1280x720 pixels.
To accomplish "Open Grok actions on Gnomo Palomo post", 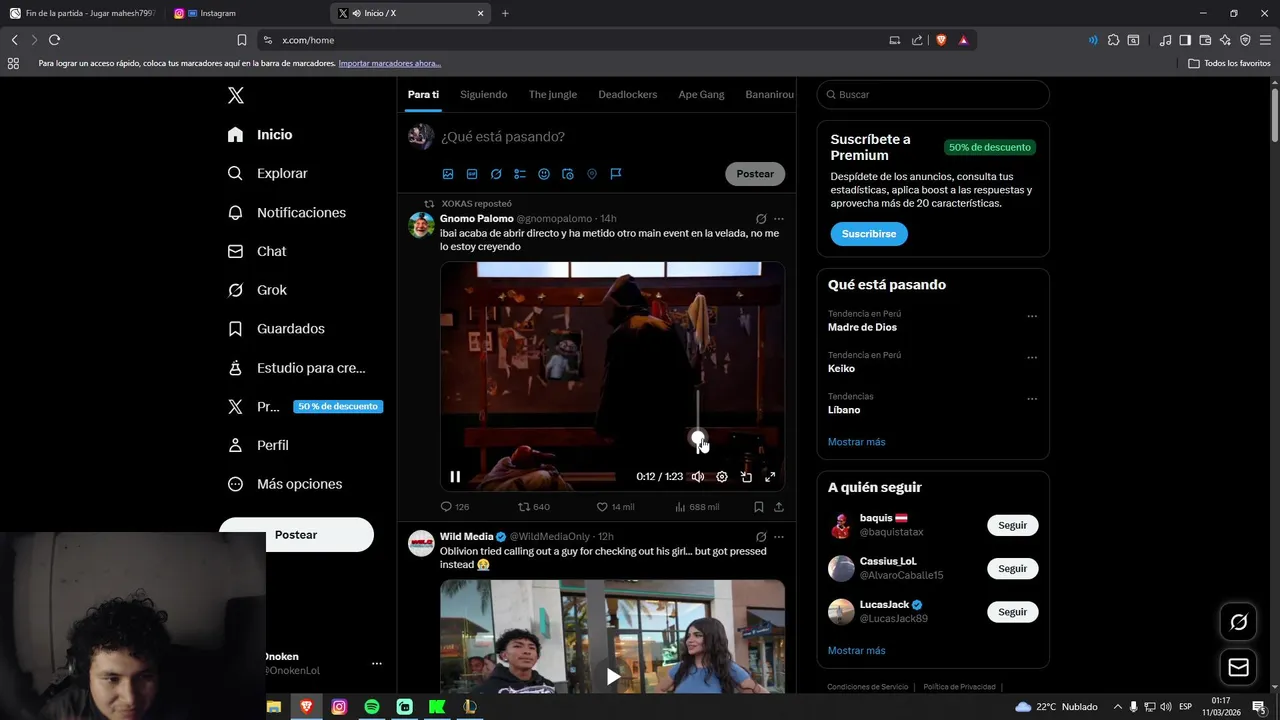I will [x=761, y=219].
